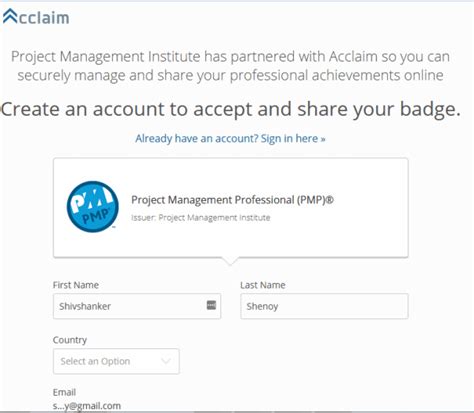Select the masked gmail.com email address
Image resolution: width=474 pixels, height=413 pixels.
(87, 406)
